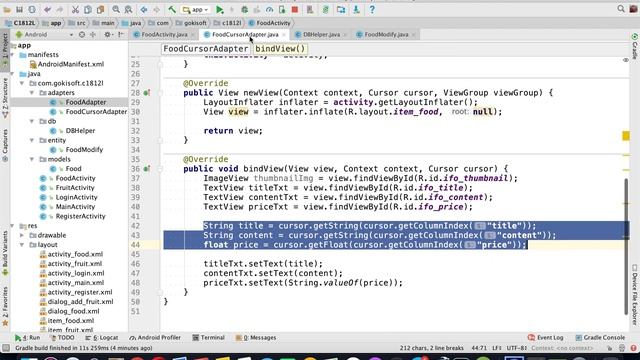The image size is (640, 360).
Task: Click the Cut scissors icon
Action: pyautogui.click(x=75, y=9)
